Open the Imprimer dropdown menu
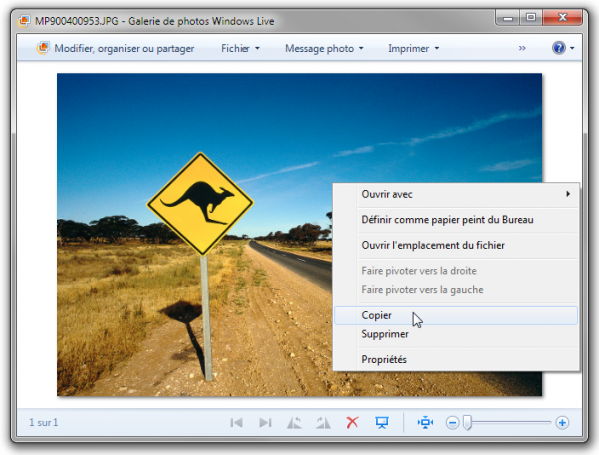Image resolution: width=599 pixels, height=455 pixels. pyautogui.click(x=414, y=49)
